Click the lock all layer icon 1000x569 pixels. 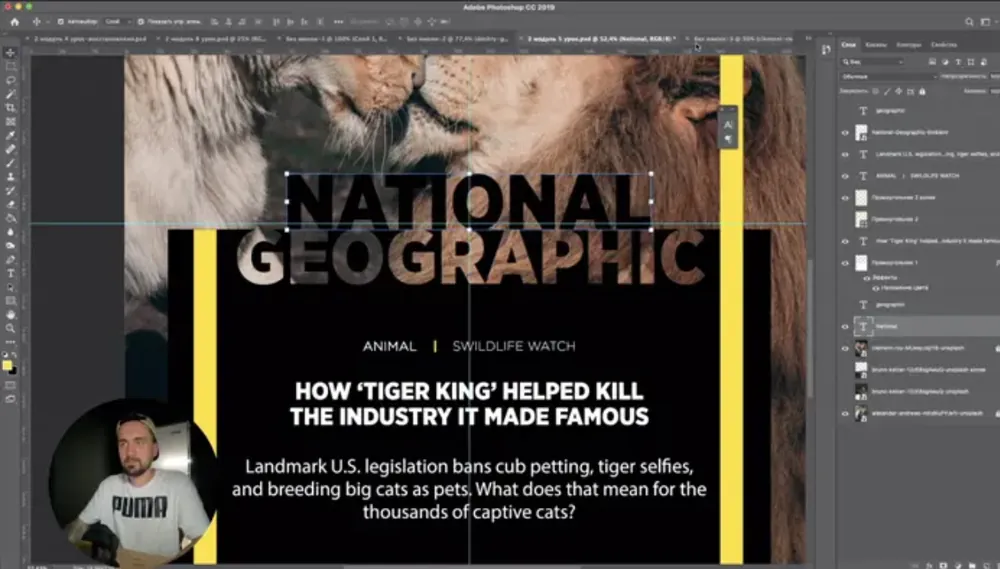point(922,91)
